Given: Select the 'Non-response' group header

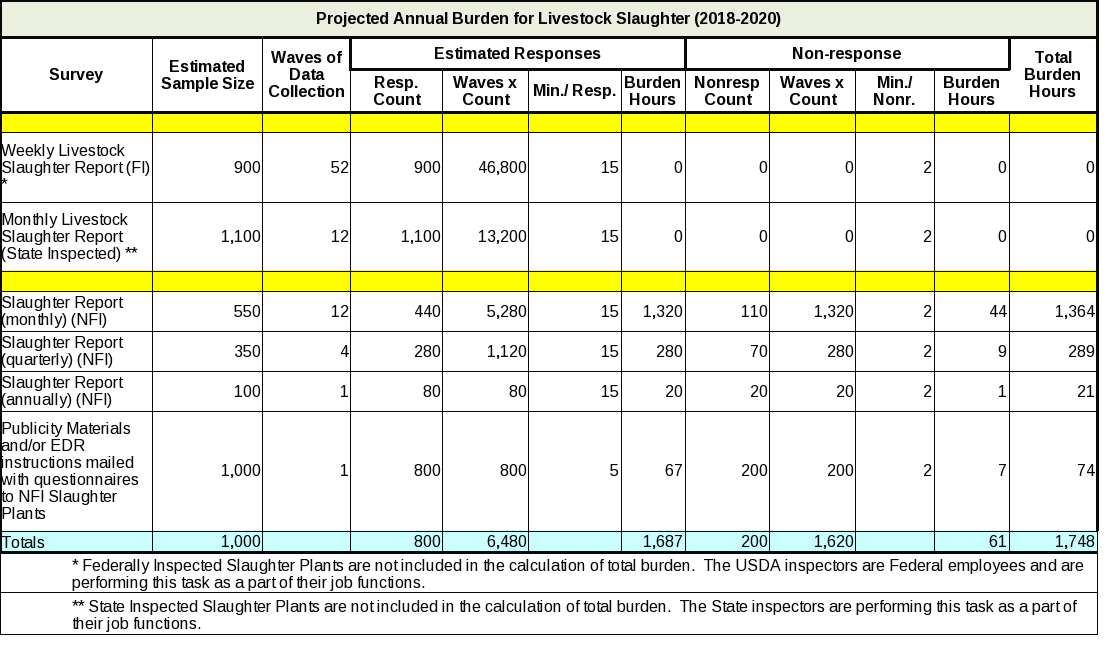Looking at the screenshot, I should [x=847, y=54].
